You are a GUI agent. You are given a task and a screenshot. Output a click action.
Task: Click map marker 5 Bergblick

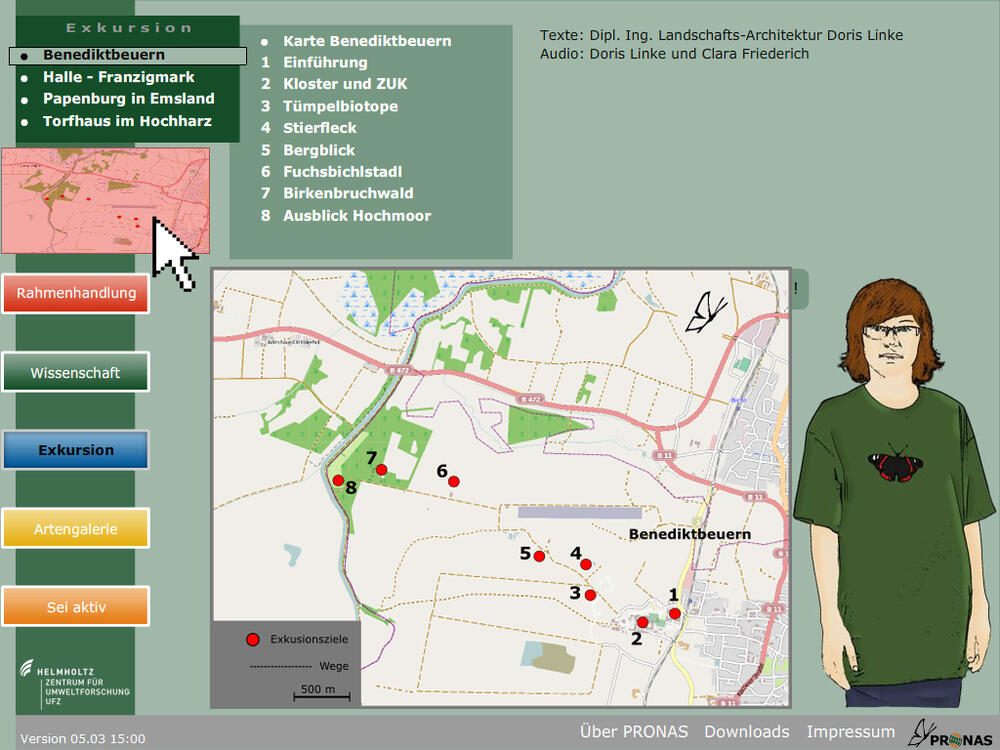click(x=539, y=556)
